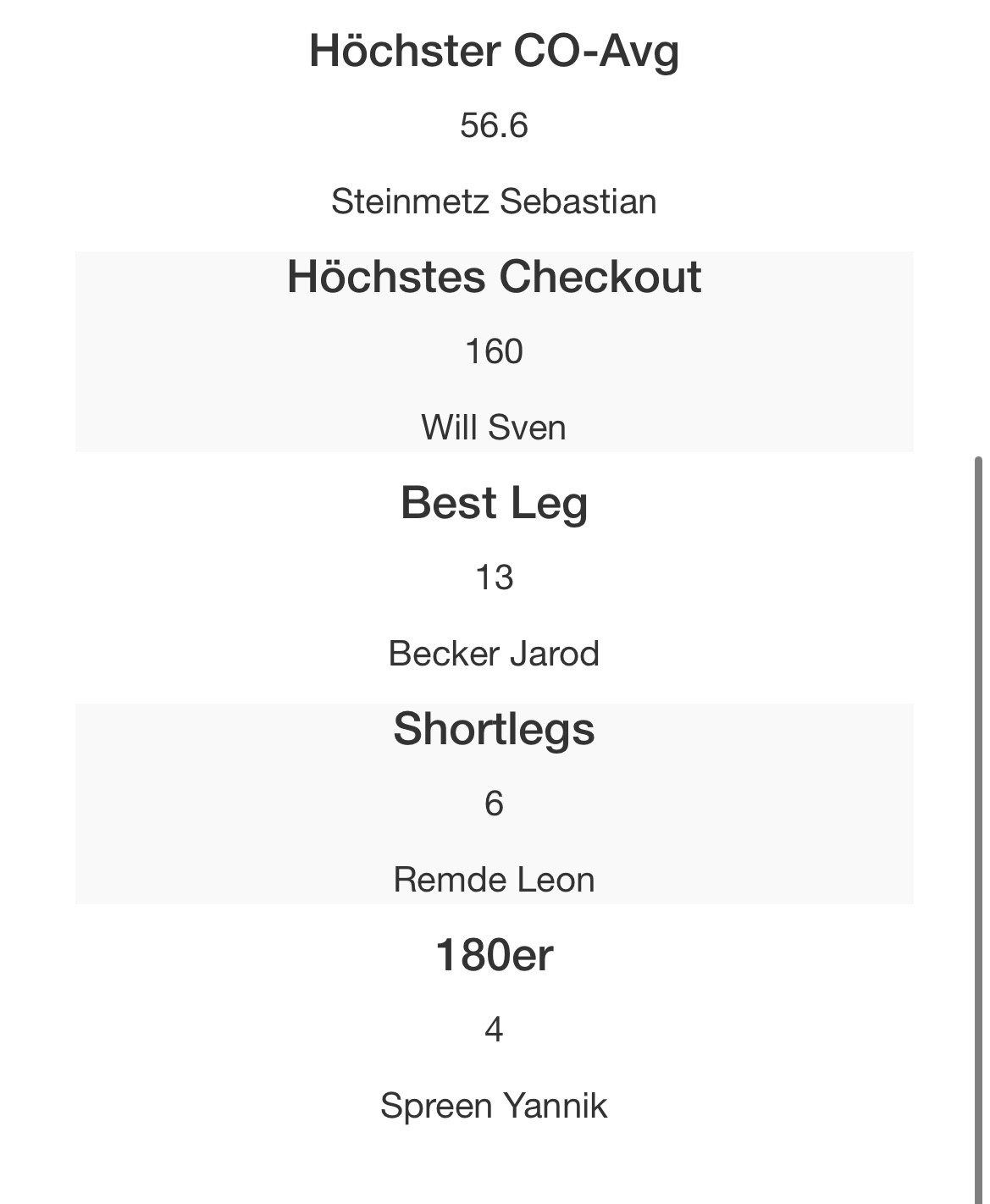Screen dimensions: 990x1204
Task: Click the Best Leg heading
Action: [x=494, y=503]
